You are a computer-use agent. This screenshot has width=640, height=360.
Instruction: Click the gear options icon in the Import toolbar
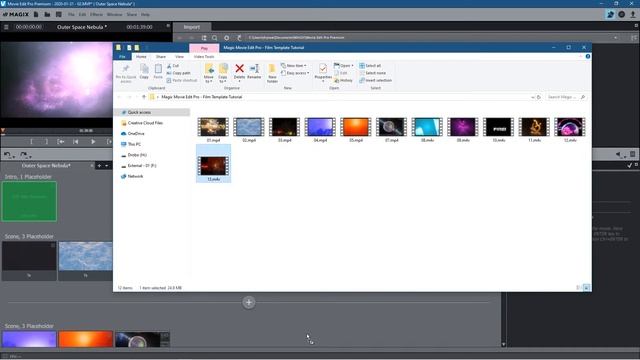[x=227, y=38]
